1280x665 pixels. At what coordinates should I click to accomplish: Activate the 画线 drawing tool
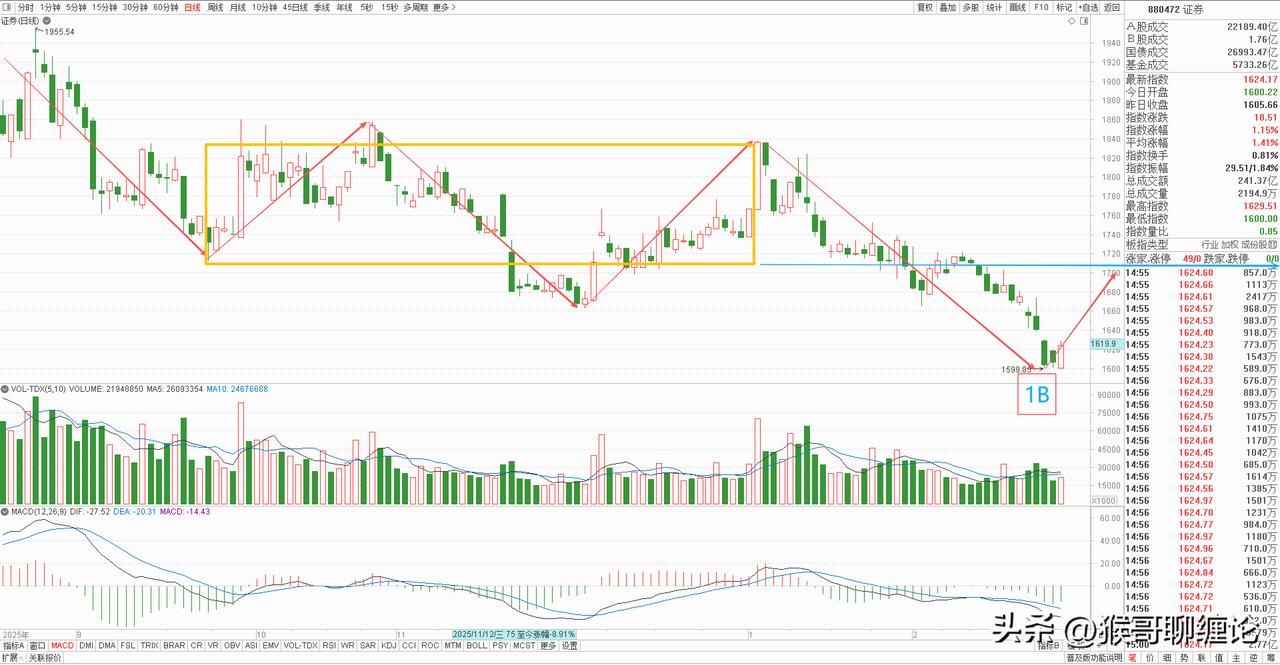coord(1018,6)
